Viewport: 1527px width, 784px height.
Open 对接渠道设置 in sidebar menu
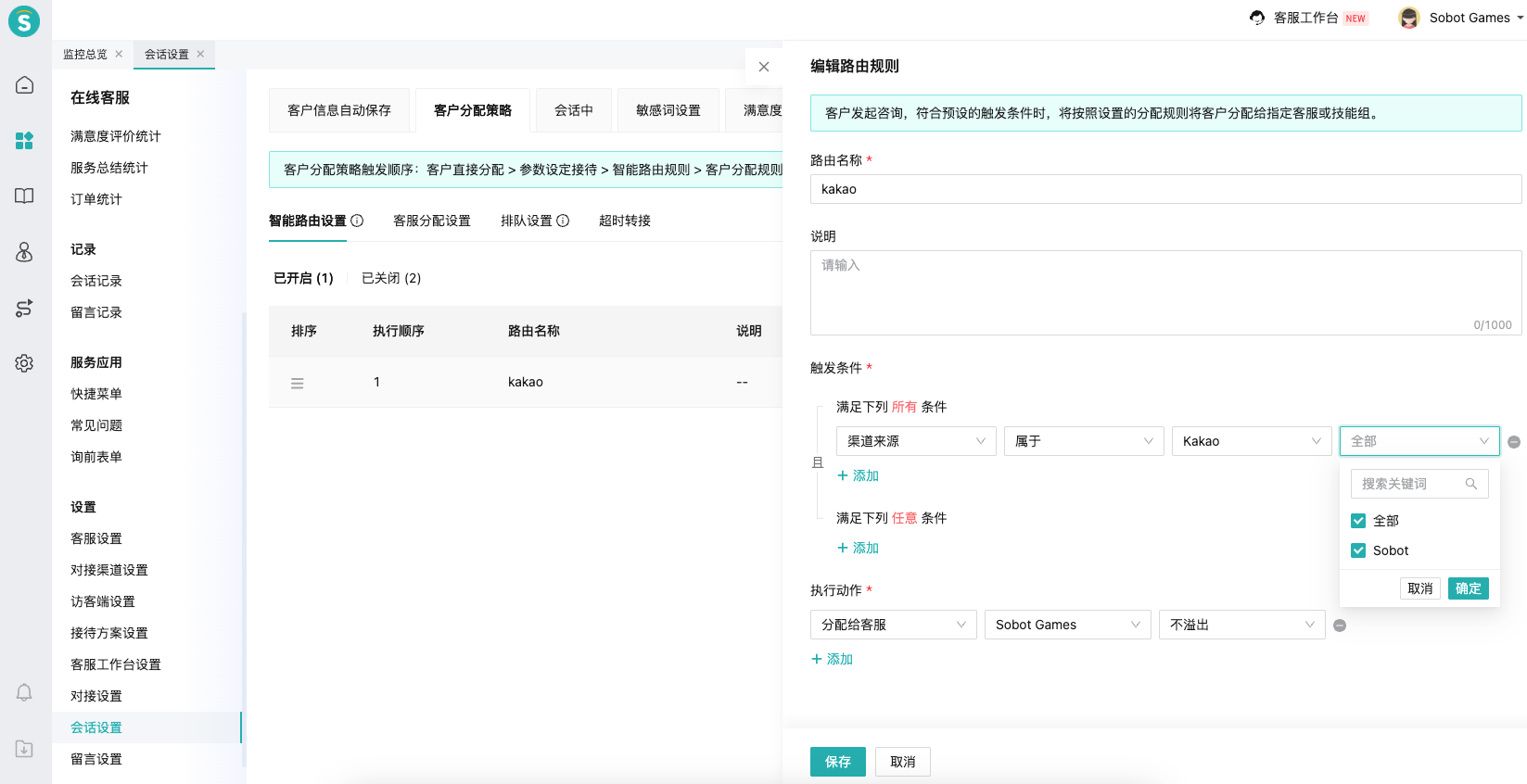tap(109, 570)
